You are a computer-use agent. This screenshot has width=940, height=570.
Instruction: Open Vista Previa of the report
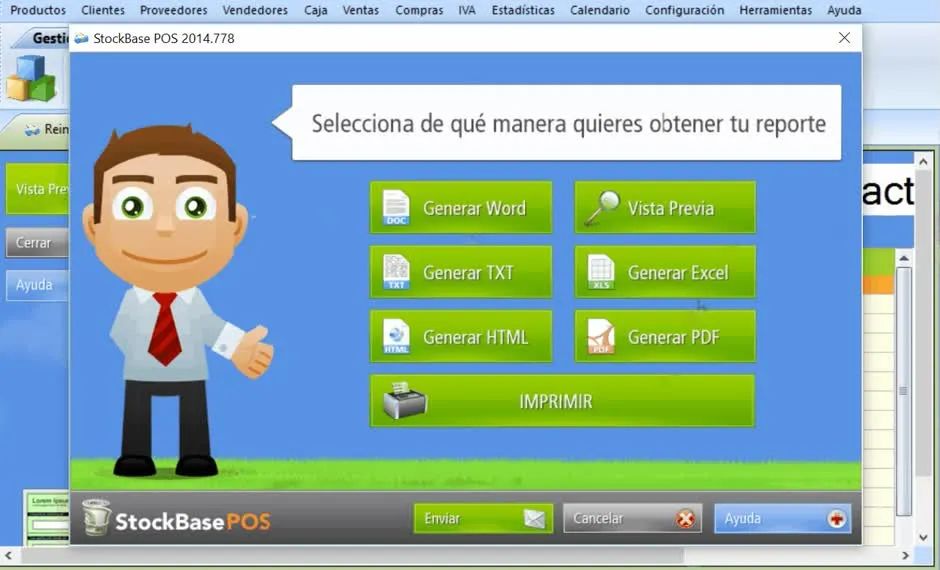[665, 207]
